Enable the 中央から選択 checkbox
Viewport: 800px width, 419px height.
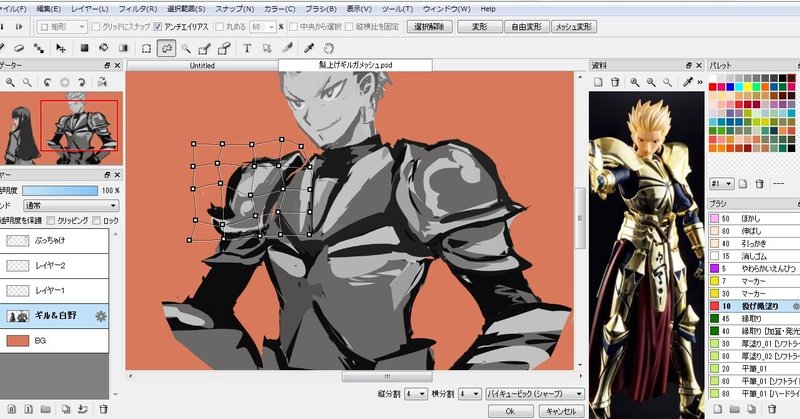[x=293, y=27]
